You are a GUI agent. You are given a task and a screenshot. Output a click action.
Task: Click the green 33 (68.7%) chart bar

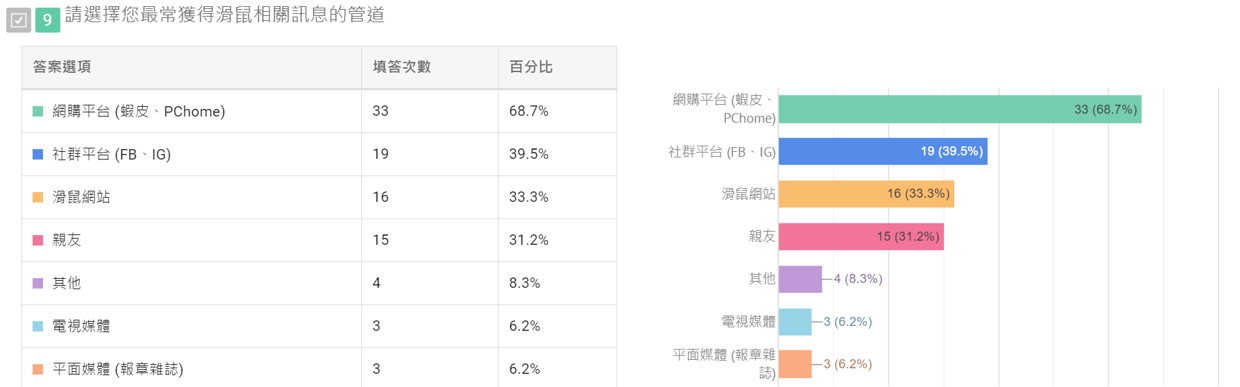[x=960, y=110]
